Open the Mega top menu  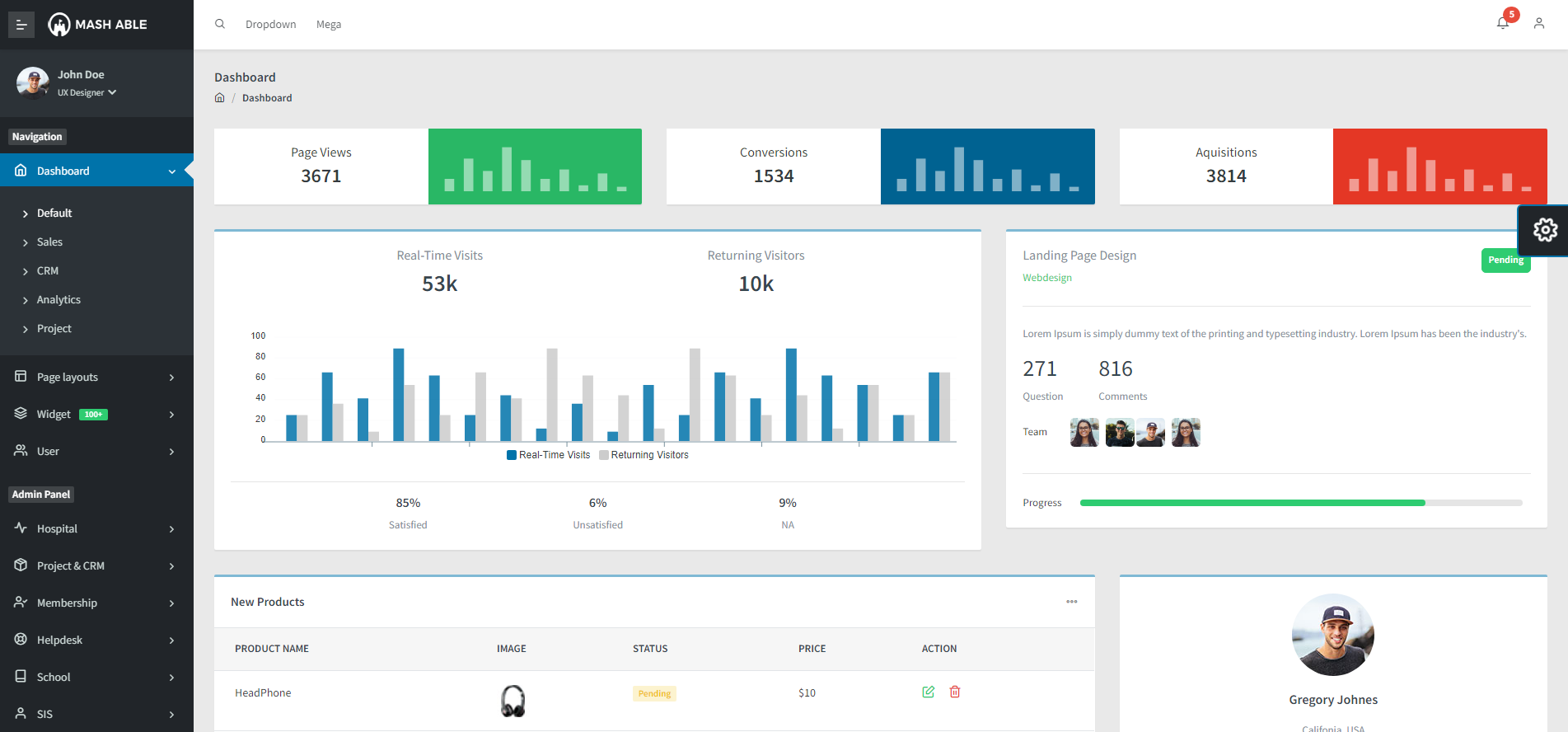pos(329,25)
